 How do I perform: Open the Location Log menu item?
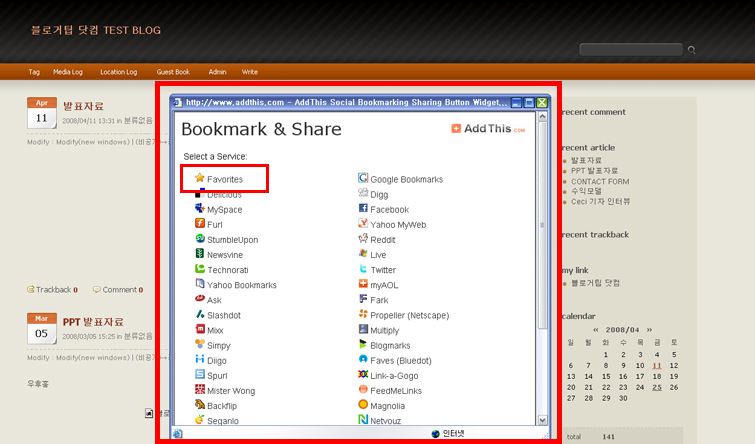pyautogui.click(x=118, y=72)
